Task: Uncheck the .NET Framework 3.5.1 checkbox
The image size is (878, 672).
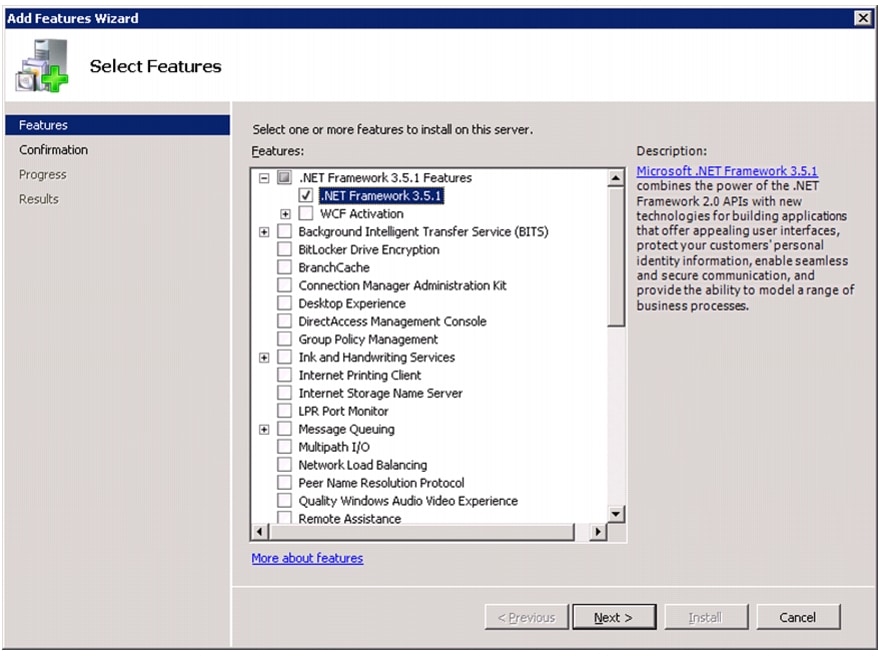Action: click(x=306, y=195)
